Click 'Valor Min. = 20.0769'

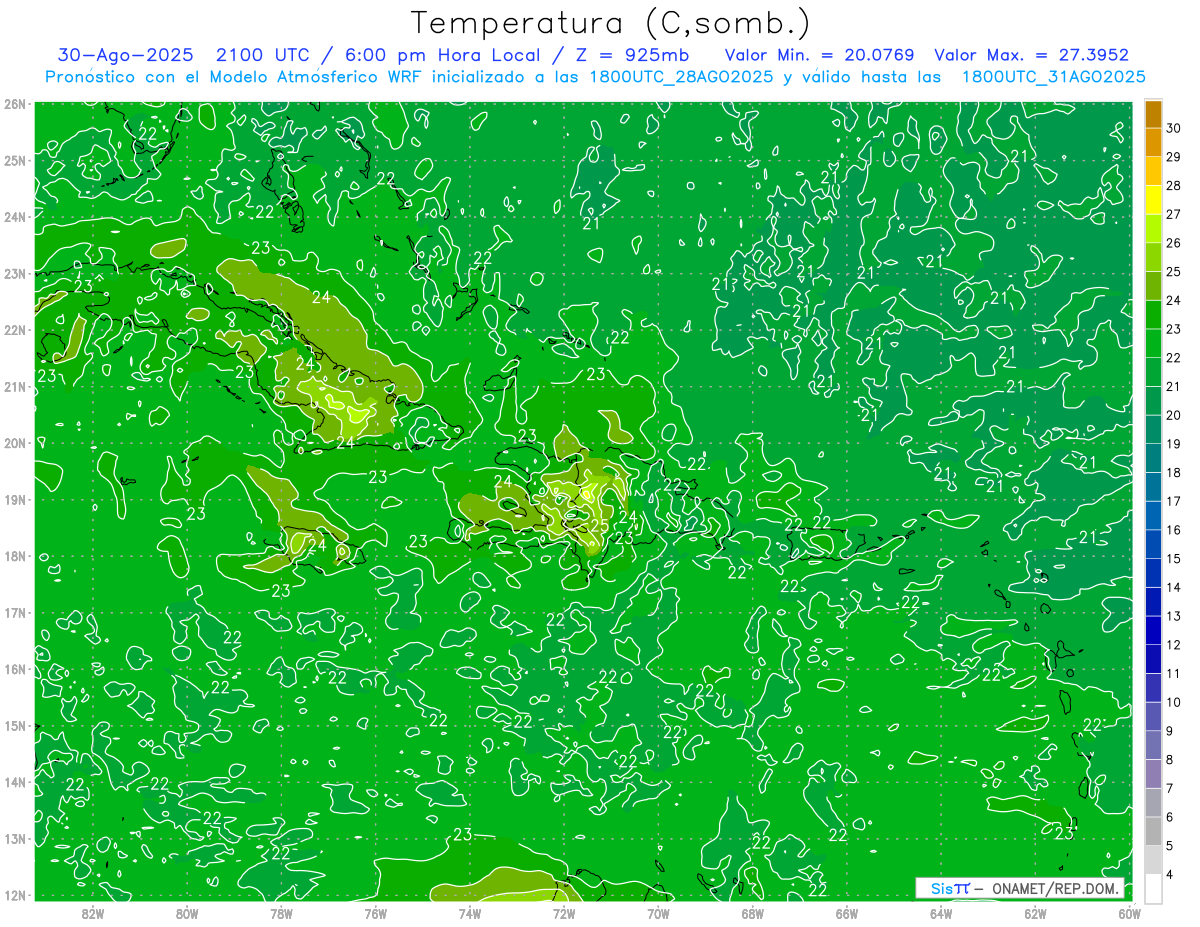pyautogui.click(x=820, y=55)
